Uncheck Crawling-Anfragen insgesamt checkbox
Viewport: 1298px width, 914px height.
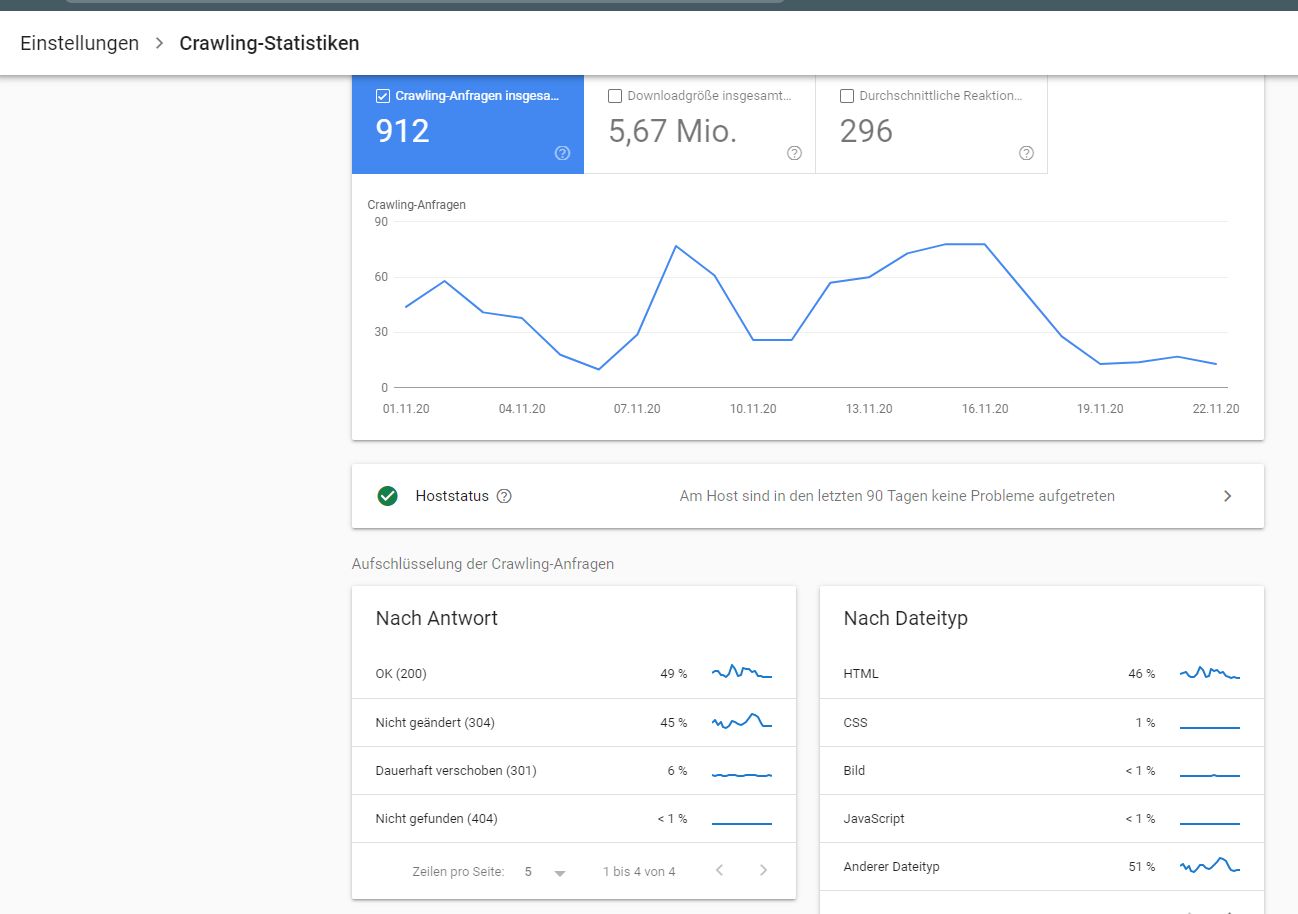click(382, 96)
